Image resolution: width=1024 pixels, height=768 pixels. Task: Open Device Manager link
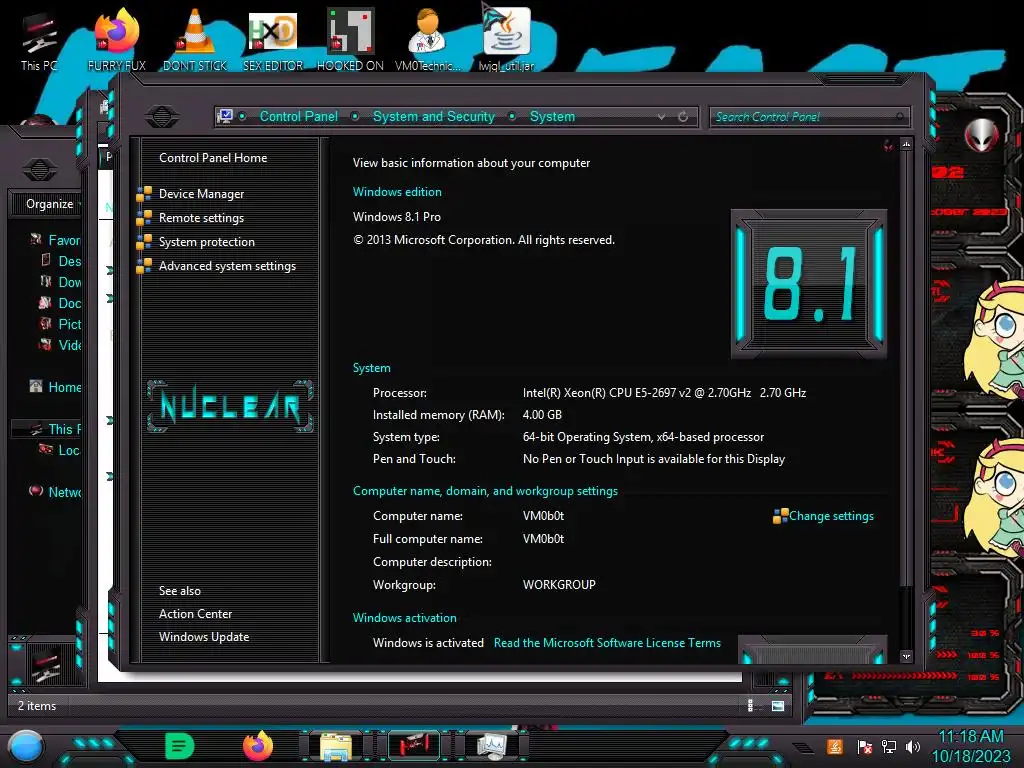201,194
